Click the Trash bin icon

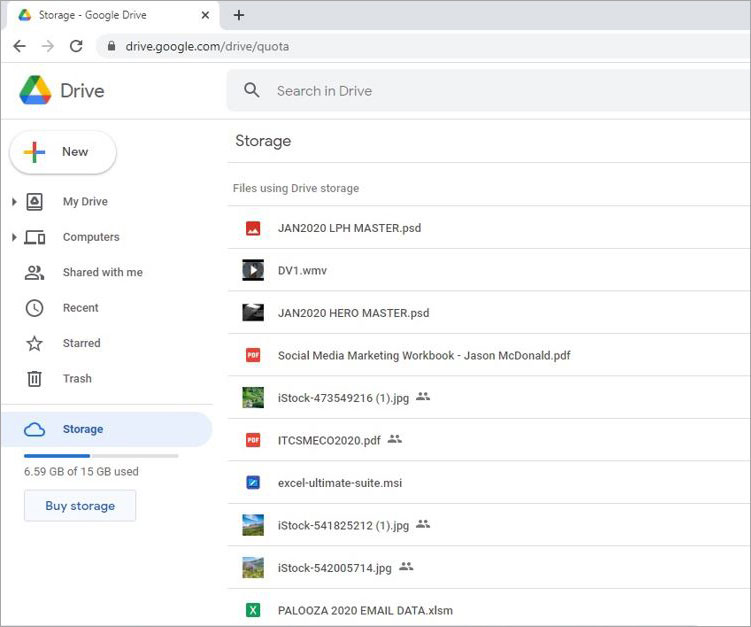coord(34,378)
